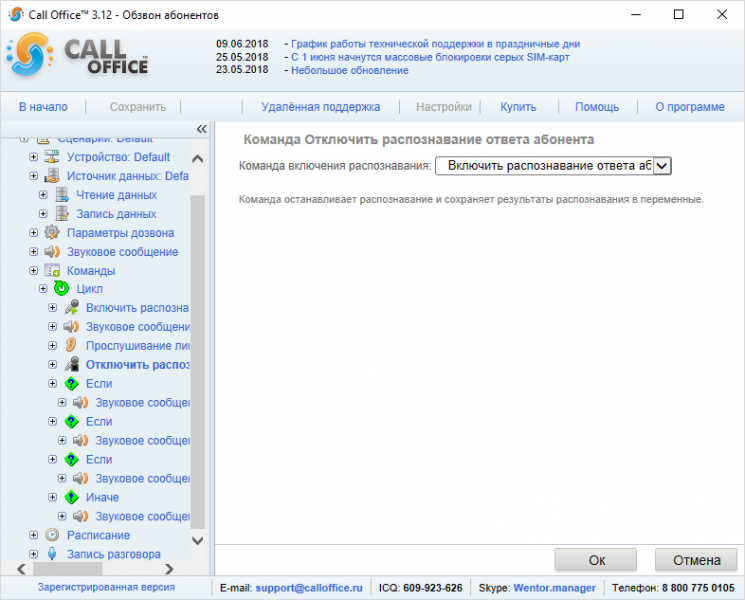Expand the Устройство: Default node
This screenshot has width=745, height=600.
(x=33, y=157)
